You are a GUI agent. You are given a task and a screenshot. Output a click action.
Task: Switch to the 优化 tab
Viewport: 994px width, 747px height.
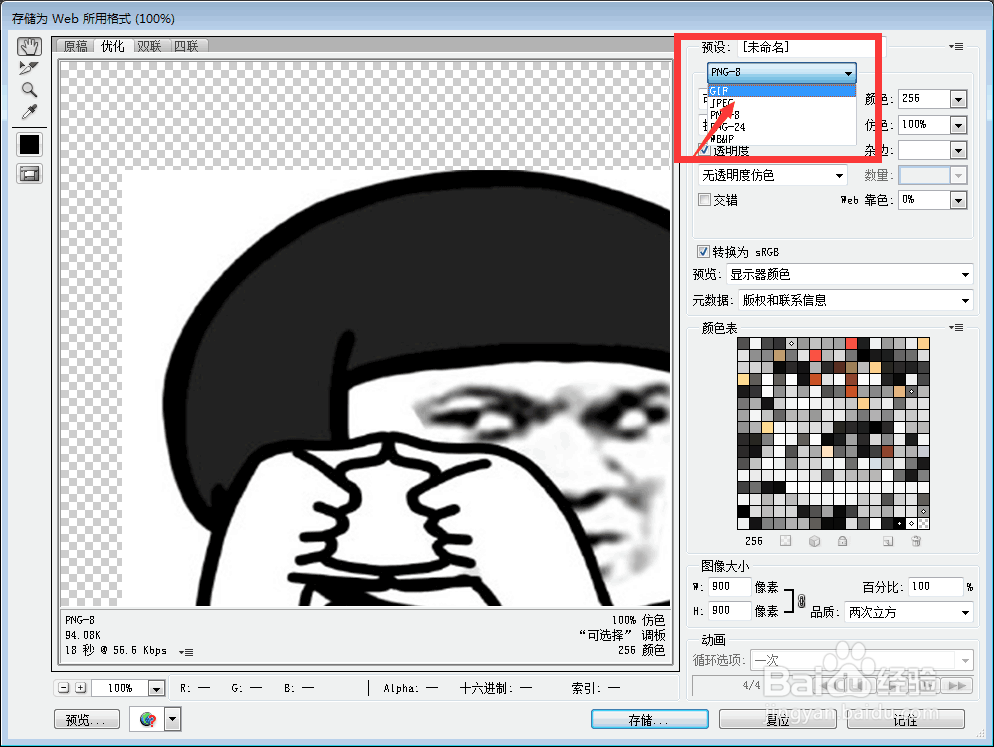[112, 46]
